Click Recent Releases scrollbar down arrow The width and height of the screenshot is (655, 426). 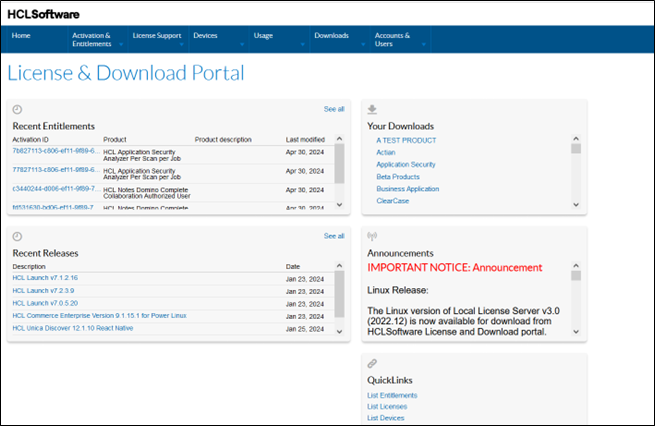(339, 331)
